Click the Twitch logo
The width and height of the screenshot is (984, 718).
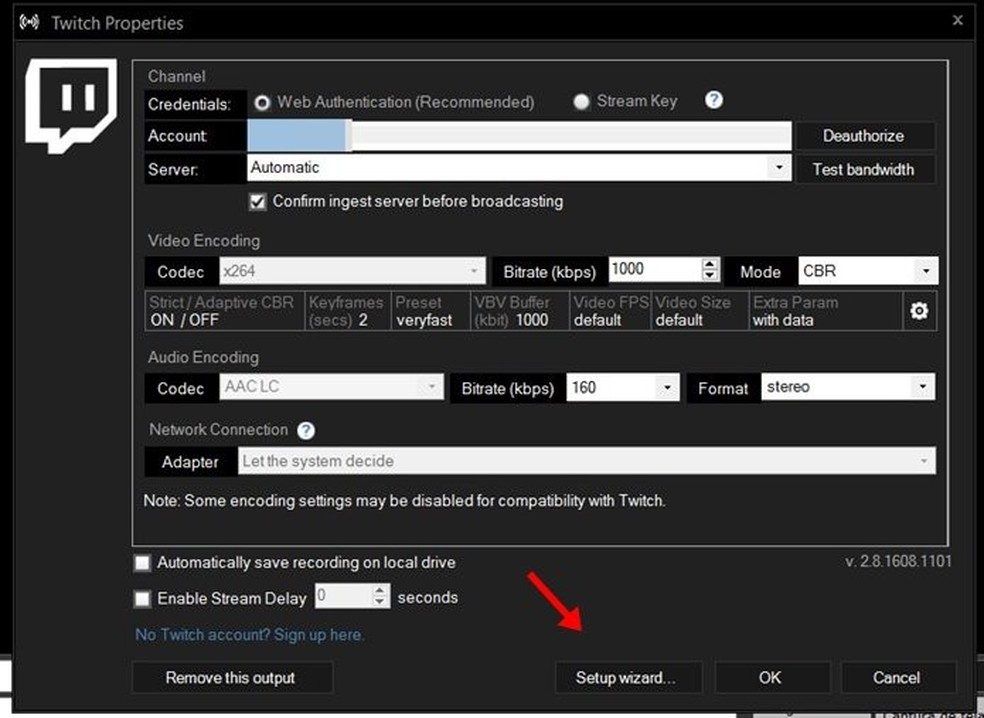[70, 105]
